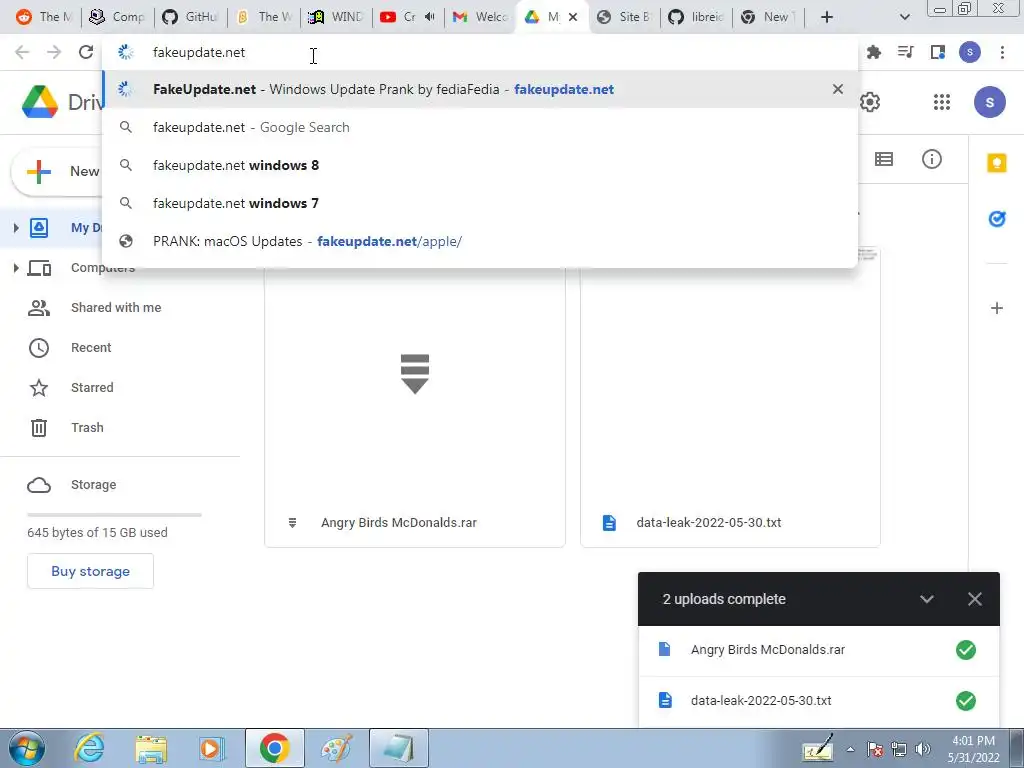Switch to the Gmail Welcome tab
Screen dimensions: 1024x768
pos(481,17)
